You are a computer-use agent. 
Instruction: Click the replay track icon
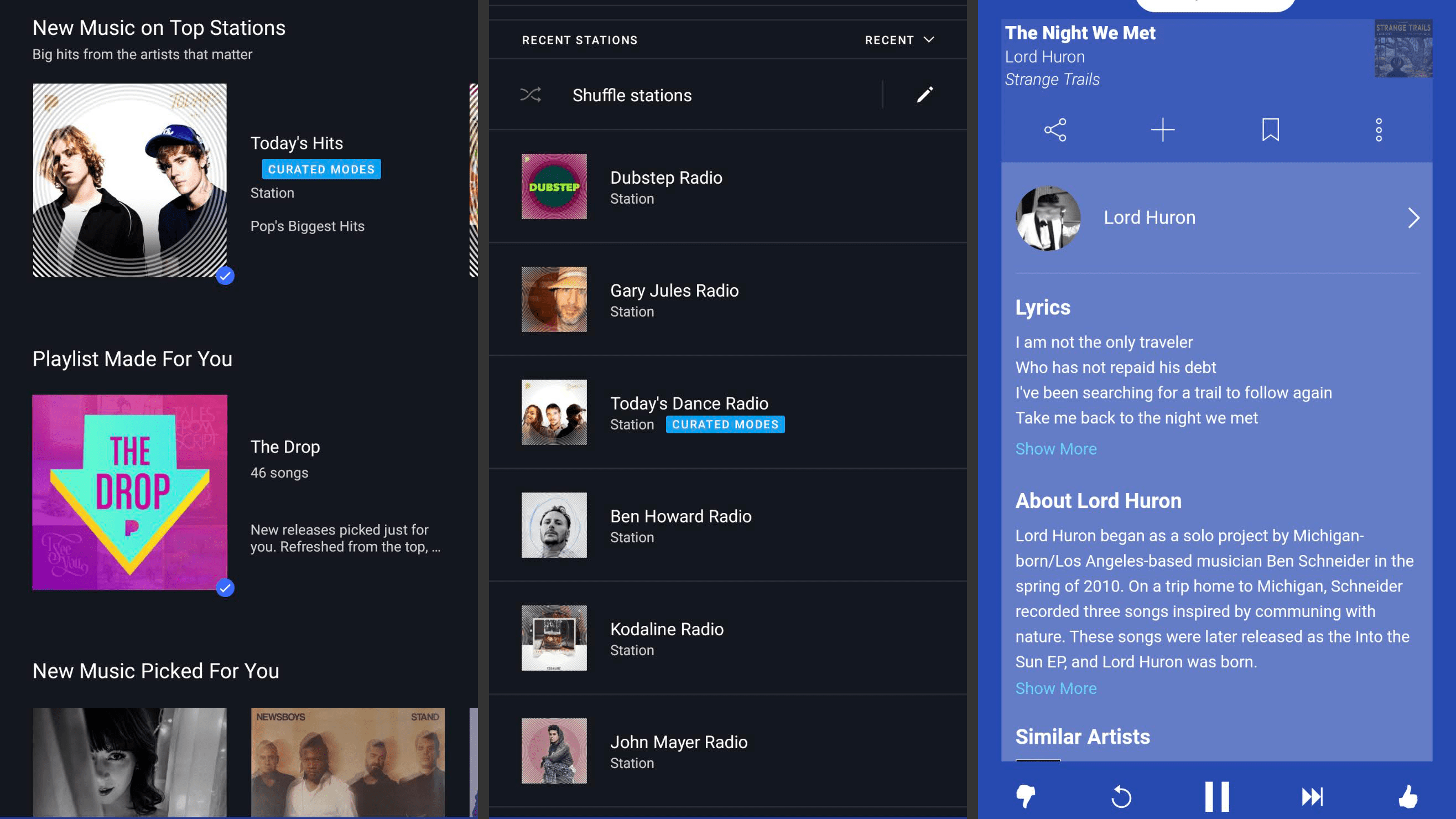click(1121, 797)
